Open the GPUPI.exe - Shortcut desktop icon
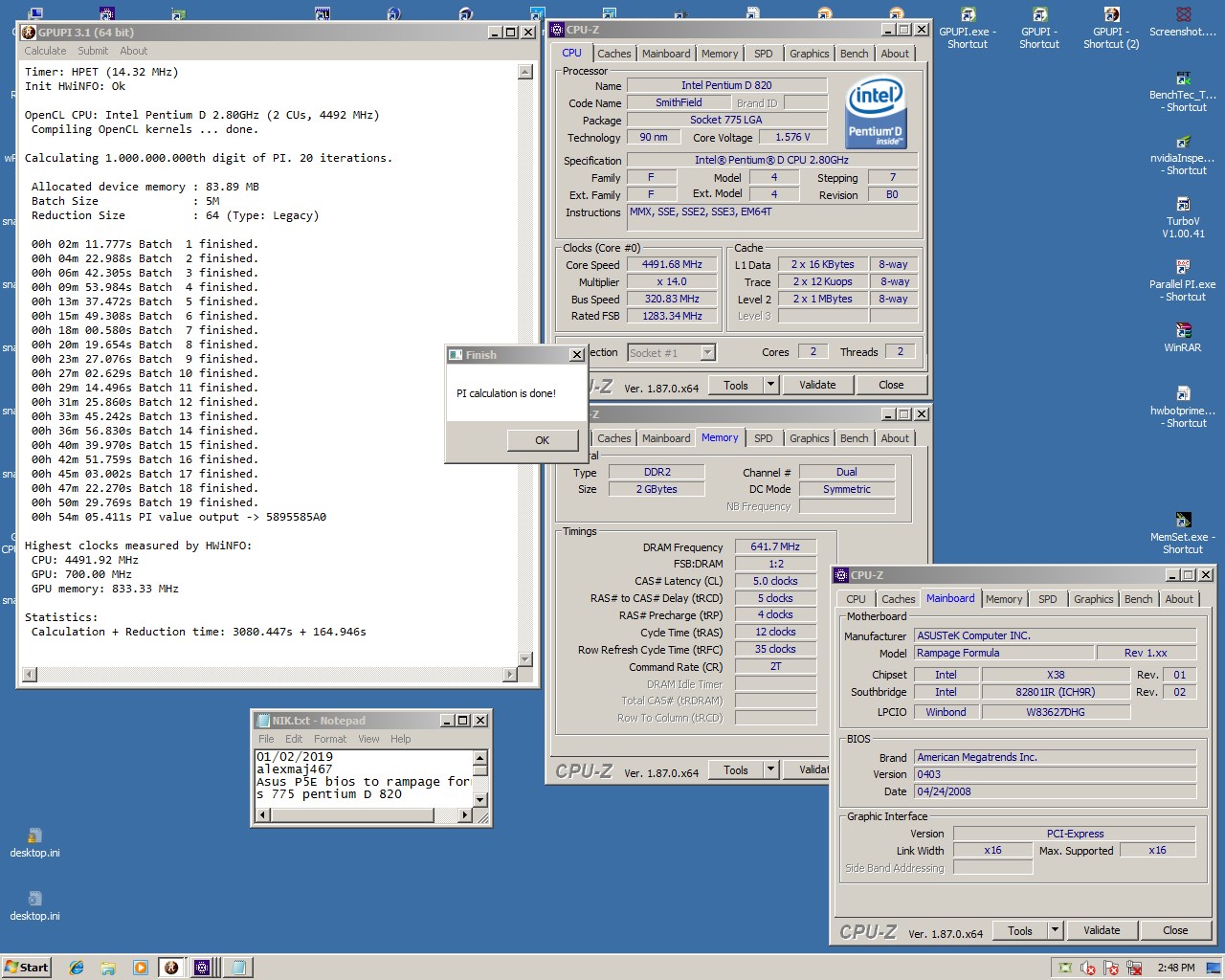The image size is (1225, 980). [x=968, y=27]
